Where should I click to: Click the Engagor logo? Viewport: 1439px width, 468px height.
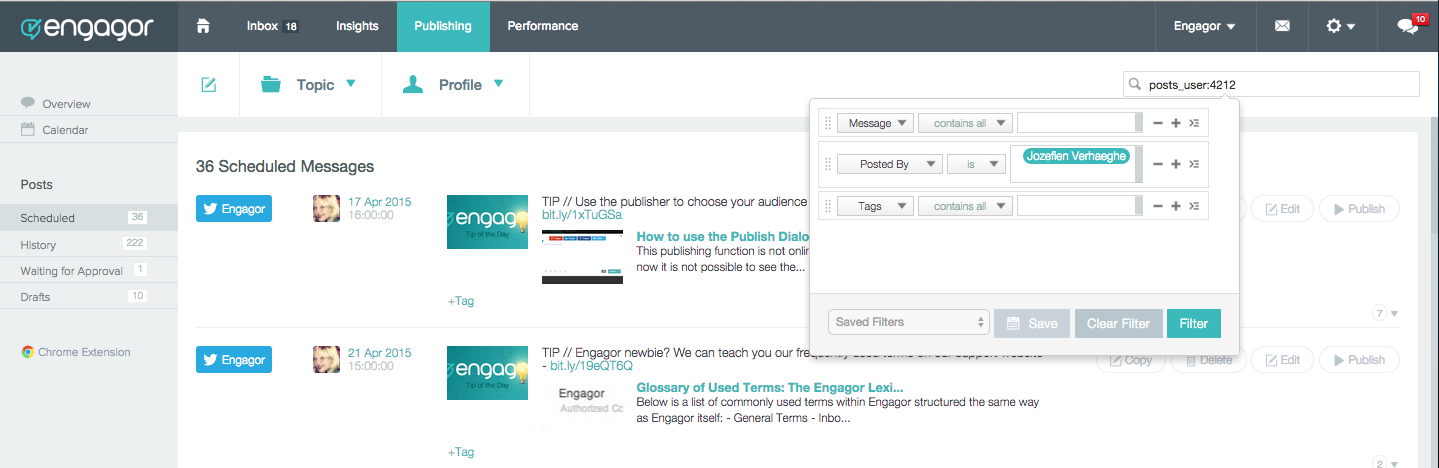(86, 27)
